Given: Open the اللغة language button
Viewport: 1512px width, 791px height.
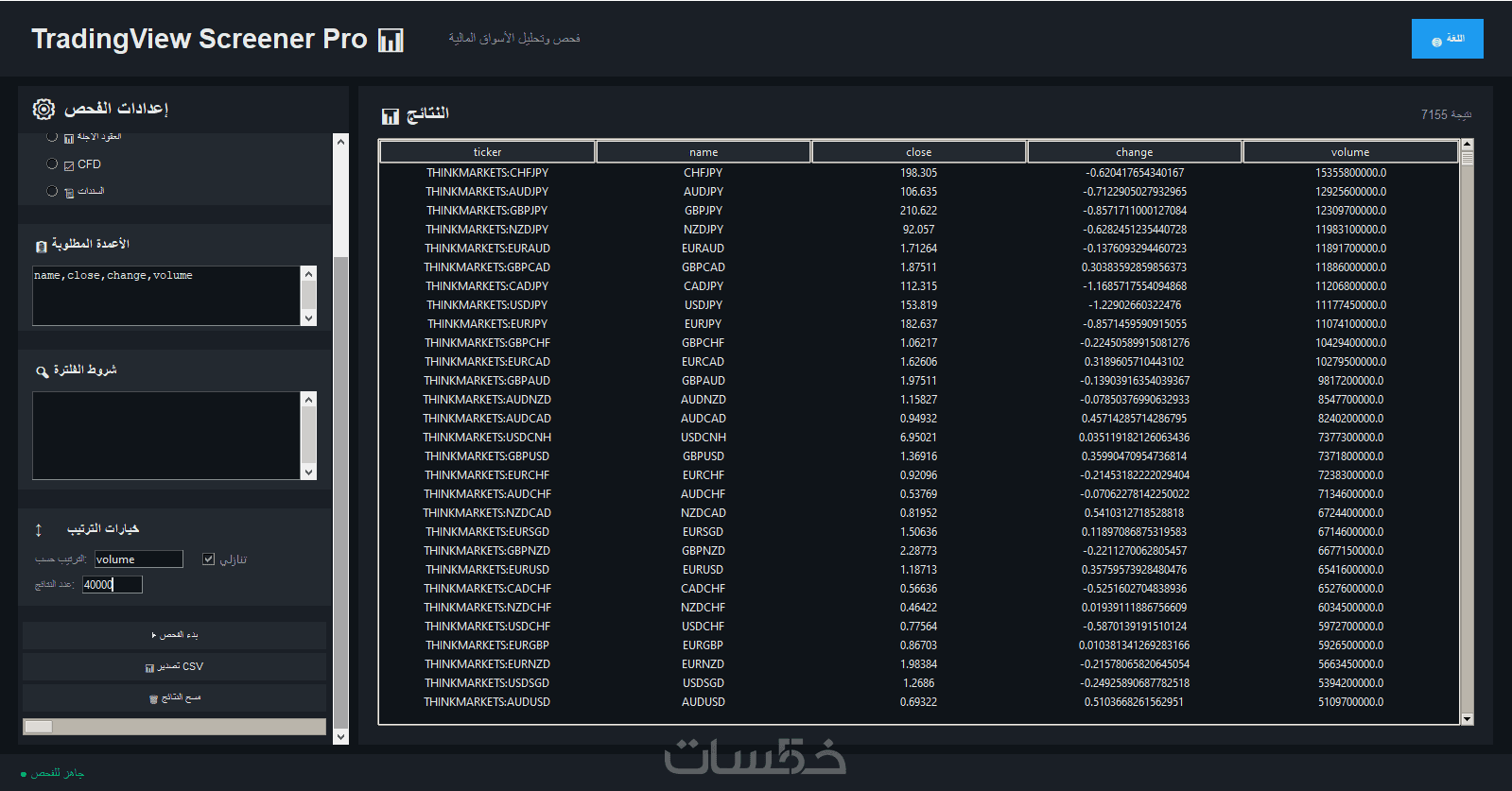Looking at the screenshot, I should click(1448, 39).
